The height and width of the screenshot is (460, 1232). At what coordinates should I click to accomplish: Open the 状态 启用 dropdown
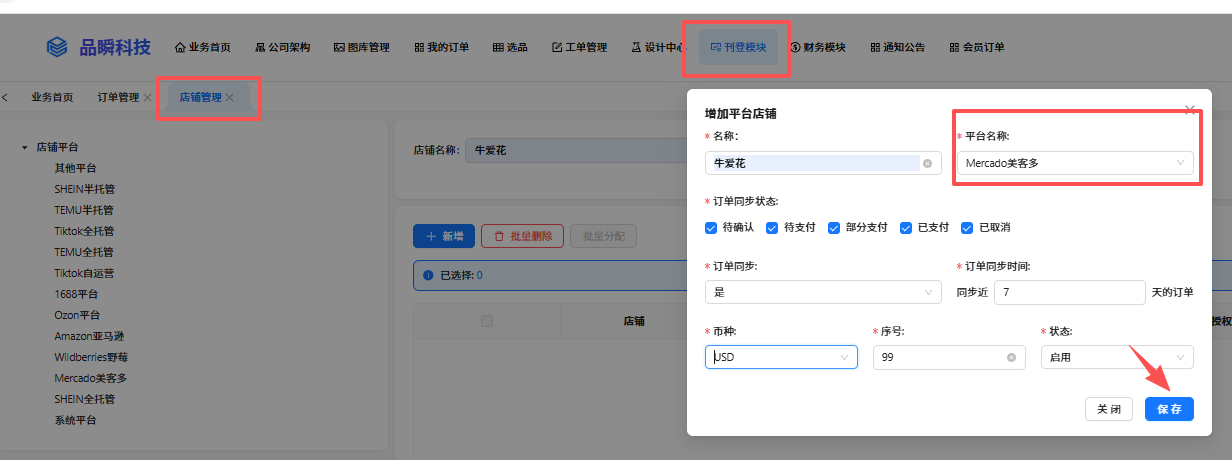1117,357
